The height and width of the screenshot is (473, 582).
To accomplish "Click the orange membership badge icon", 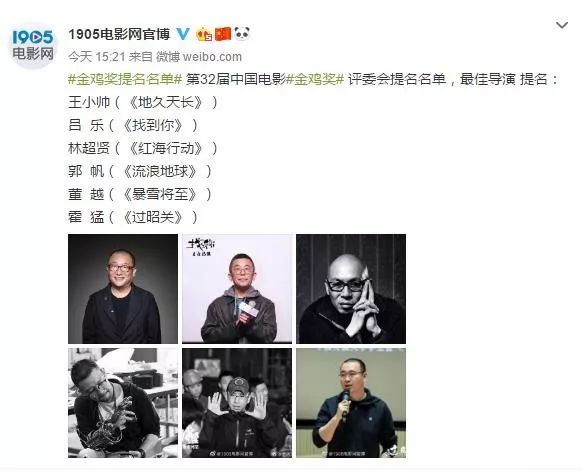I will pyautogui.click(x=204, y=34).
